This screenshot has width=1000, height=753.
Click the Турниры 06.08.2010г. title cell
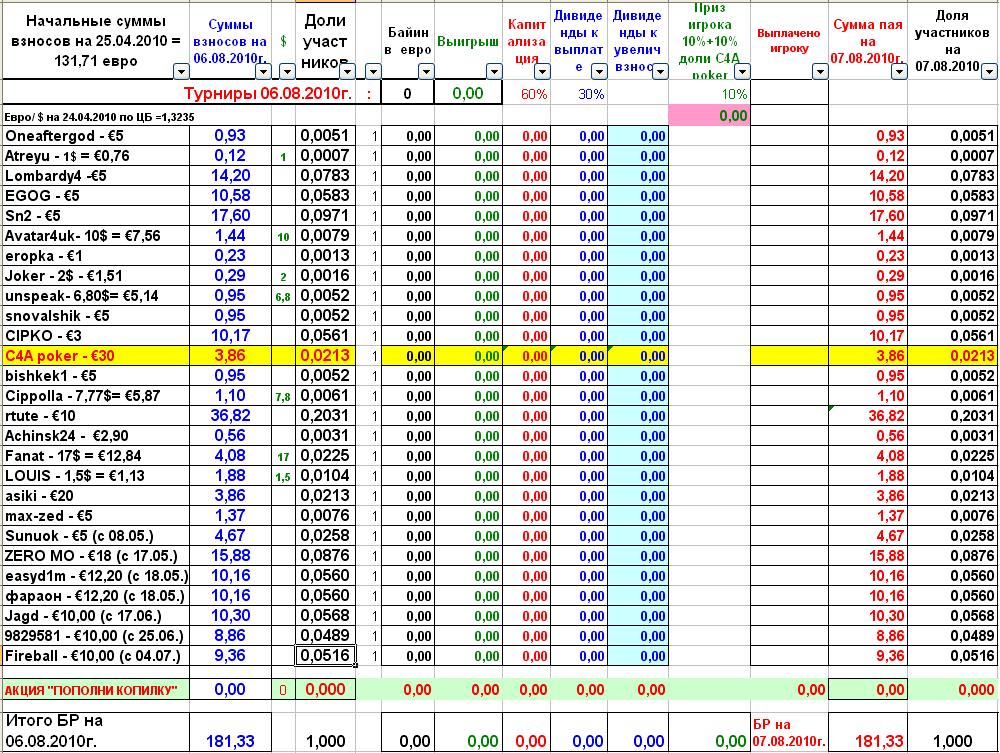[268, 94]
